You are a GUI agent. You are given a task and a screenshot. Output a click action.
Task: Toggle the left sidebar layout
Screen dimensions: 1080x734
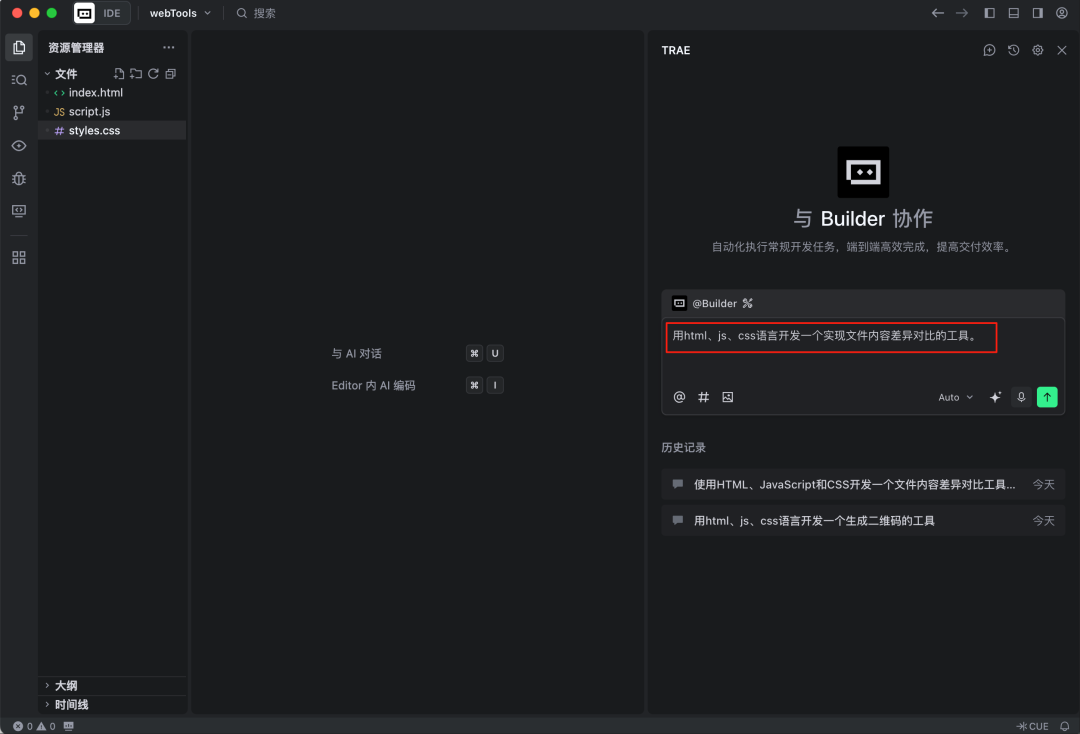(989, 13)
